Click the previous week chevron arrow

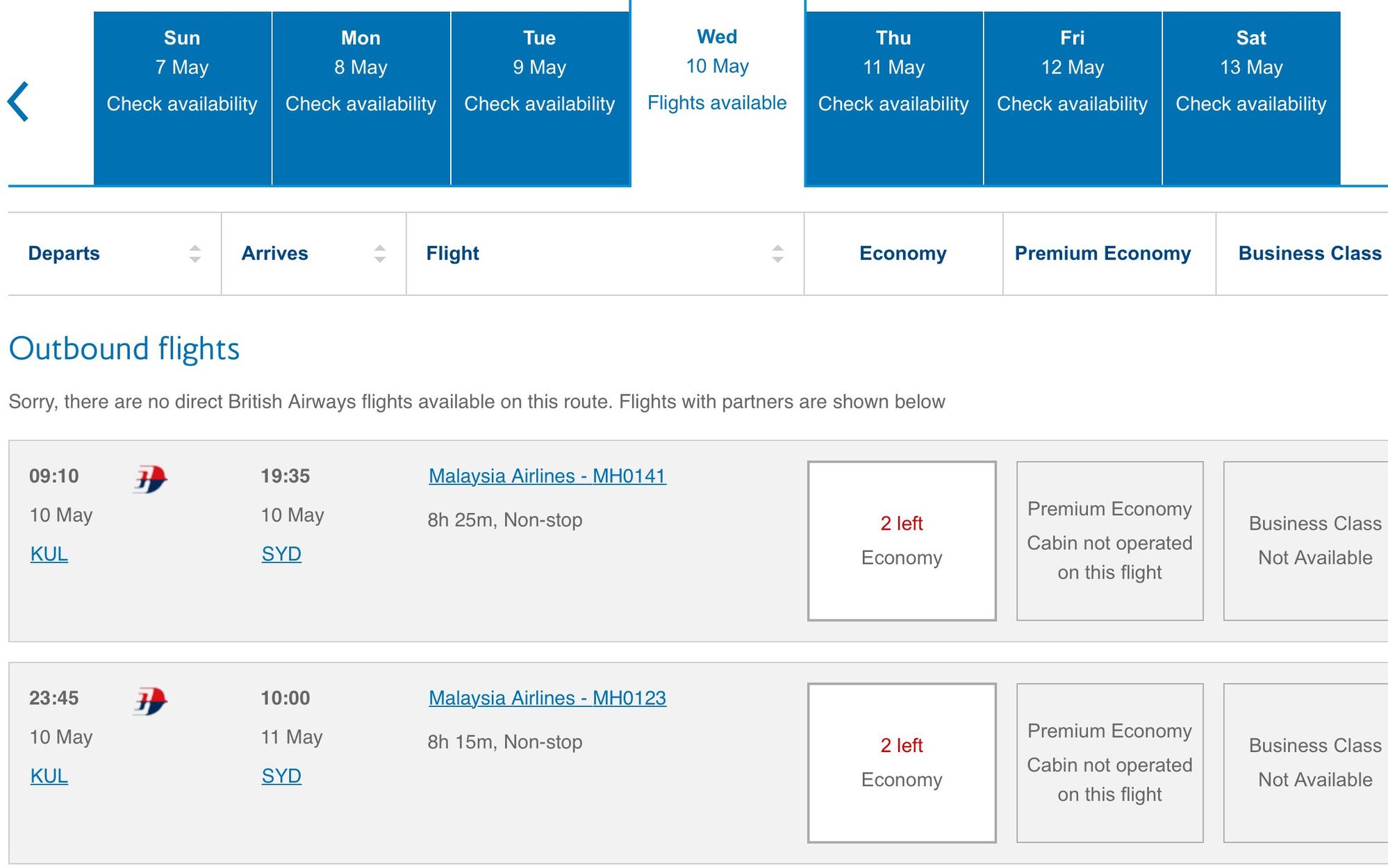19,102
